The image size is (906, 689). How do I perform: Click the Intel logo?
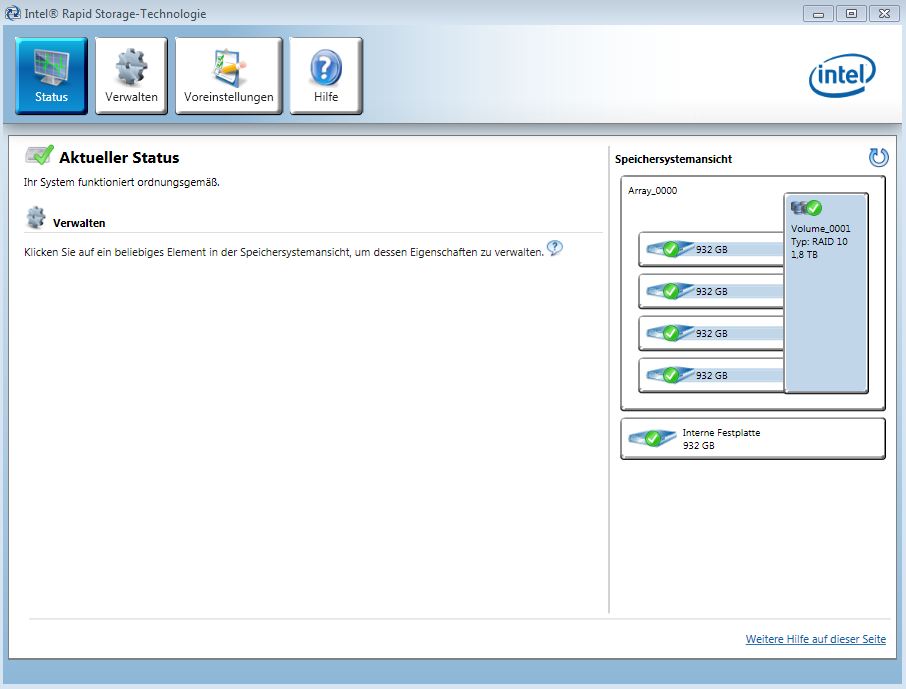(842, 75)
